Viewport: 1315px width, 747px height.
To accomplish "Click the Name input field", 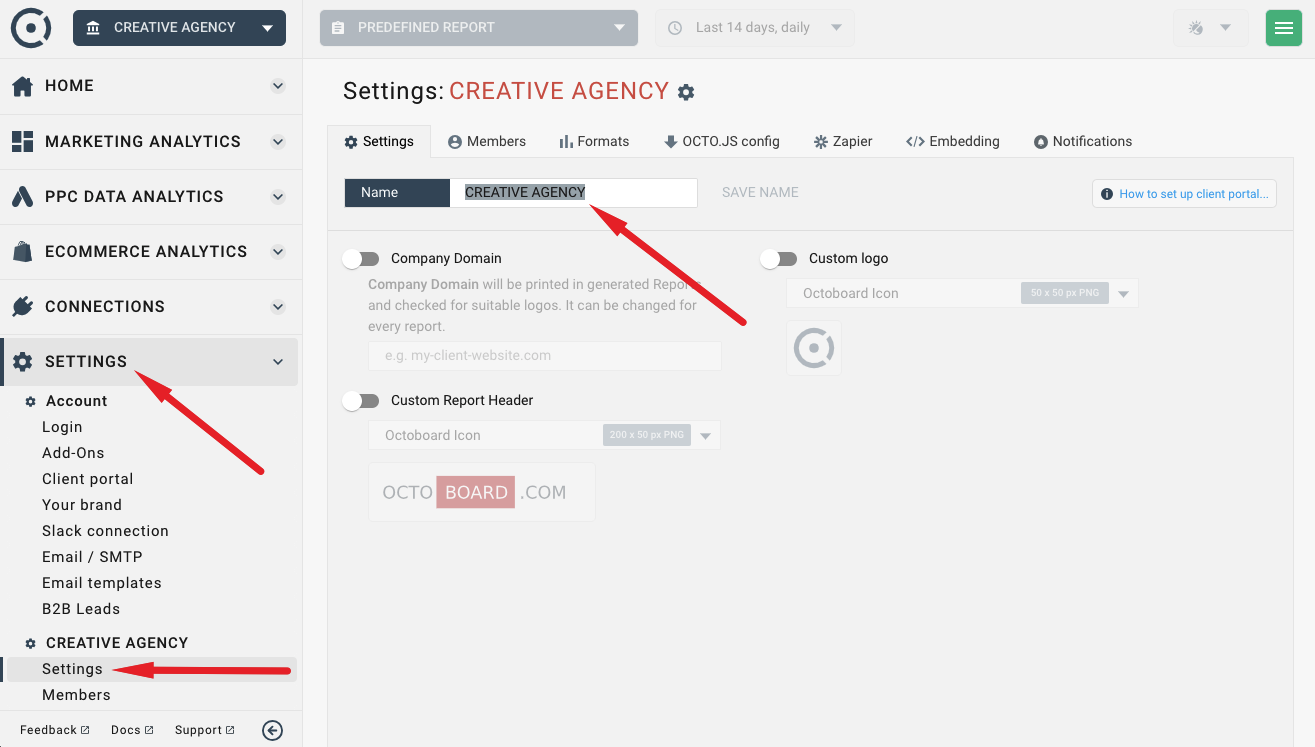I will click(x=573, y=192).
